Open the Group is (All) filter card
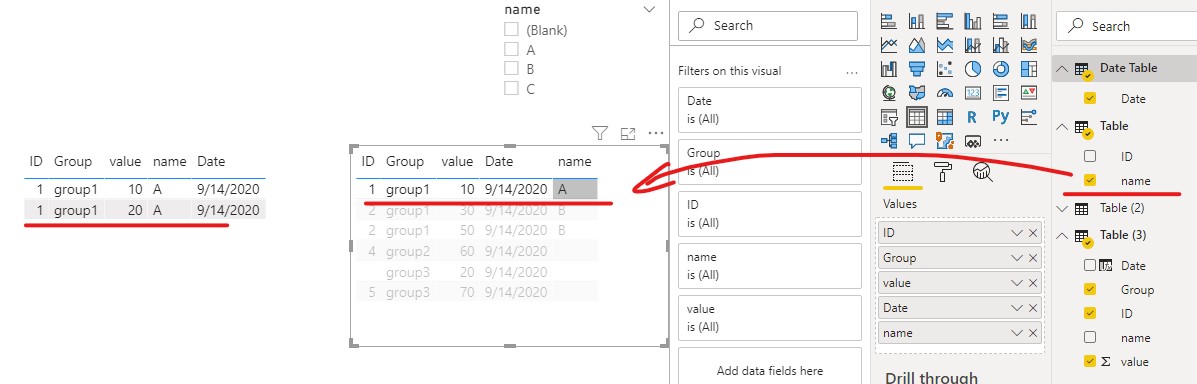The width and height of the screenshot is (1197, 384). [770, 162]
